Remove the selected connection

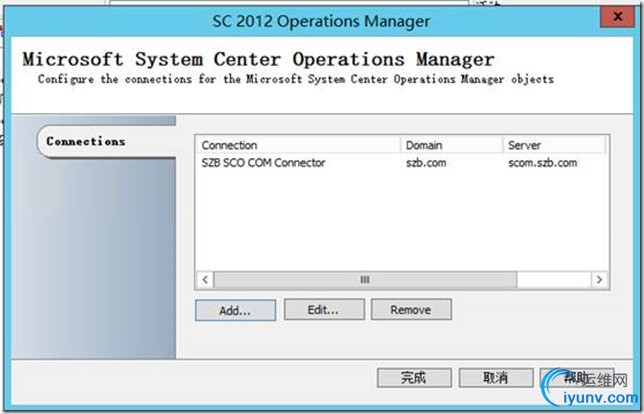[411, 309]
